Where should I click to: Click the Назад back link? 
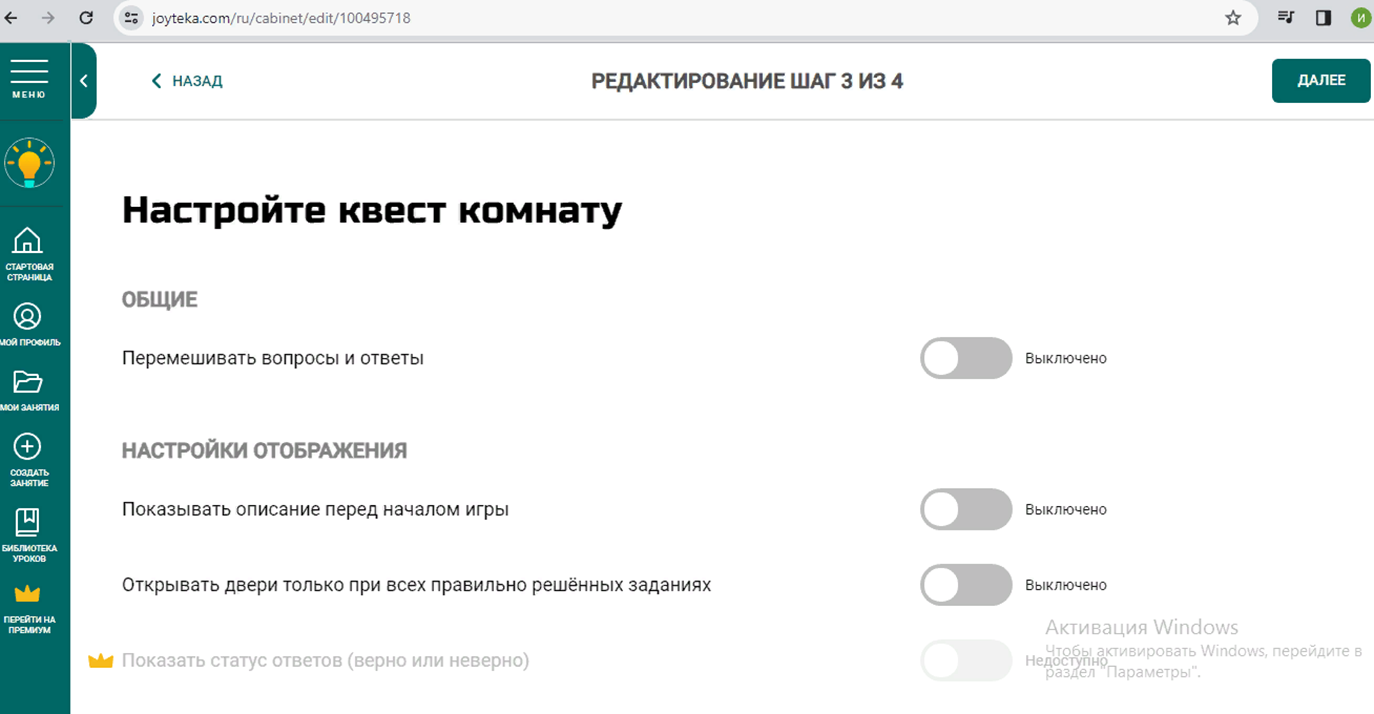(x=187, y=81)
